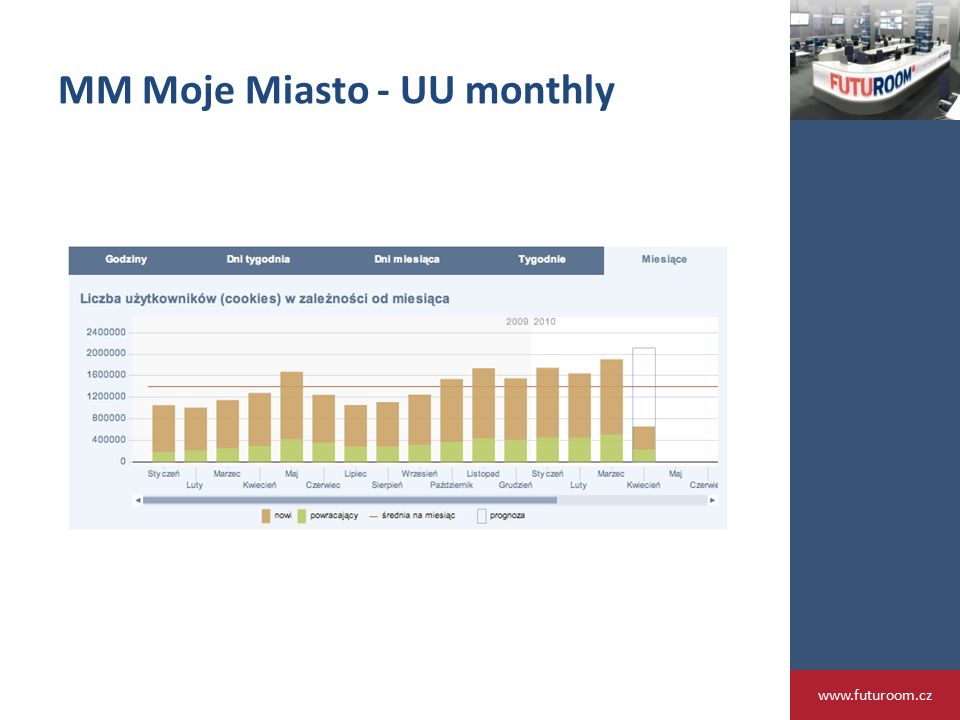Click the 2009 year marker
The image size is (960, 720).
[517, 321]
